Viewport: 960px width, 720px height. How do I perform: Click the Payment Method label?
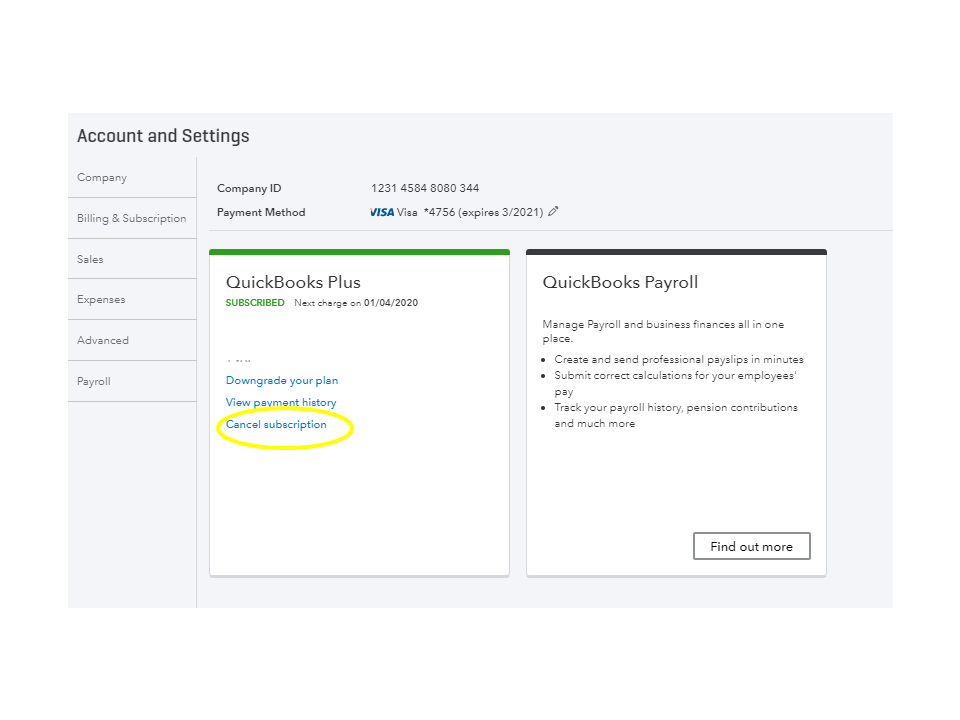coord(261,212)
